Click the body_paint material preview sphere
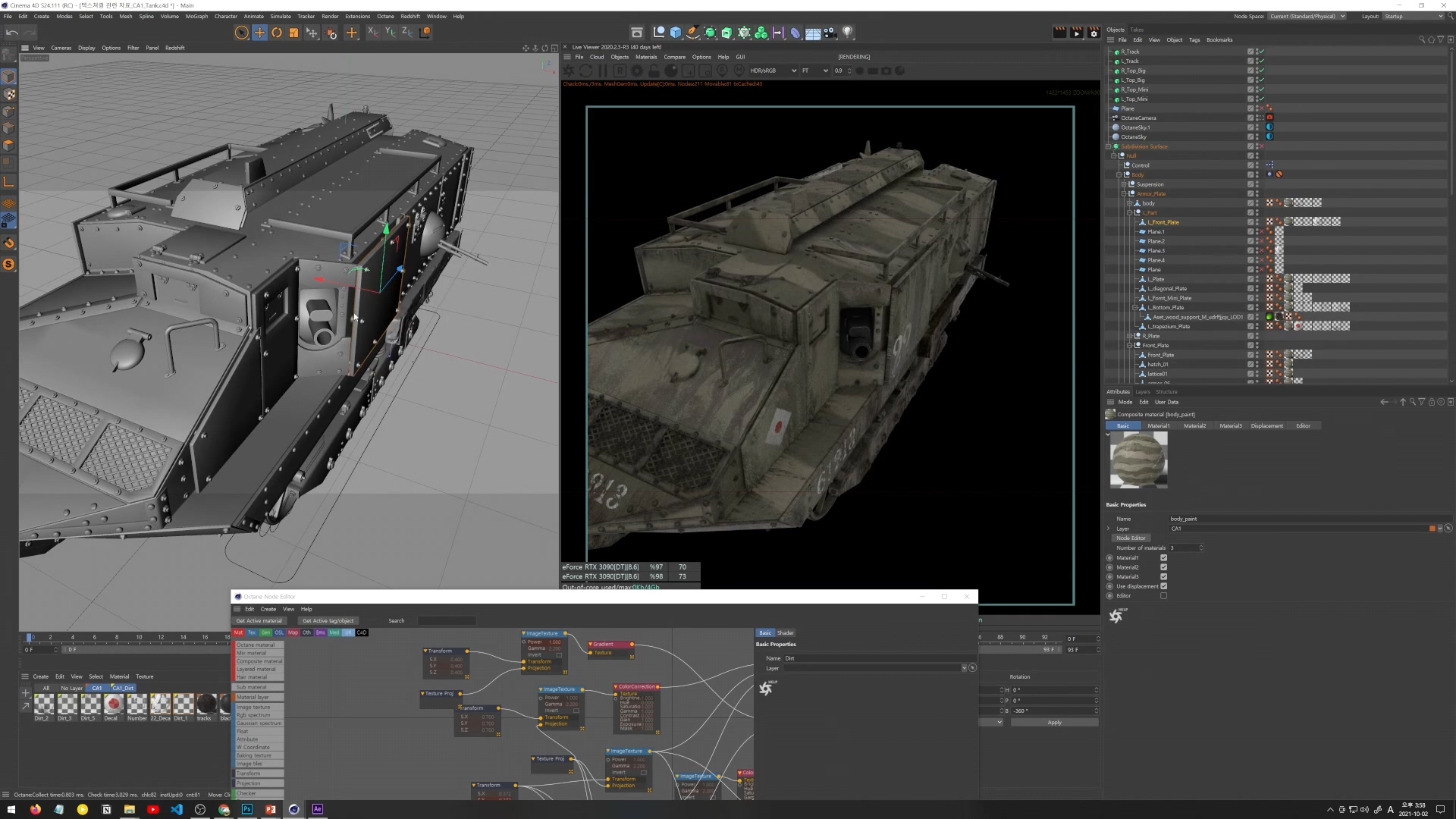The height and width of the screenshot is (819, 1456). pyautogui.click(x=1137, y=460)
